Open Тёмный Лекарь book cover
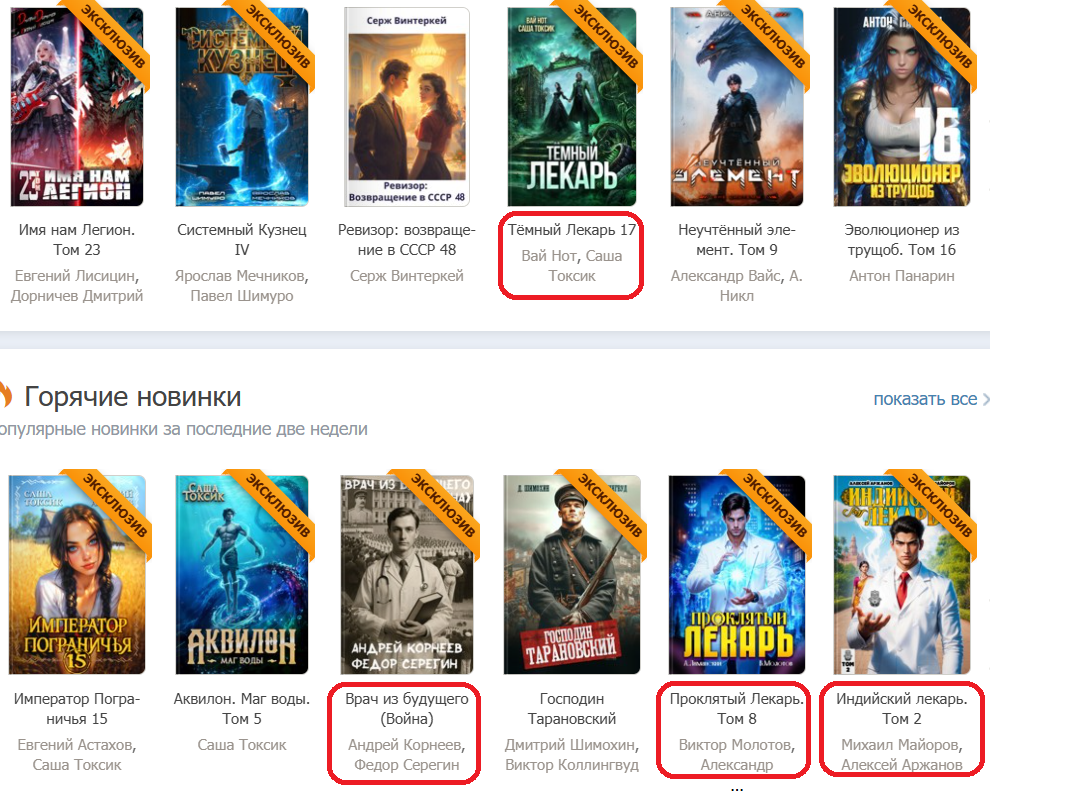1071x794 pixels. coord(572,107)
